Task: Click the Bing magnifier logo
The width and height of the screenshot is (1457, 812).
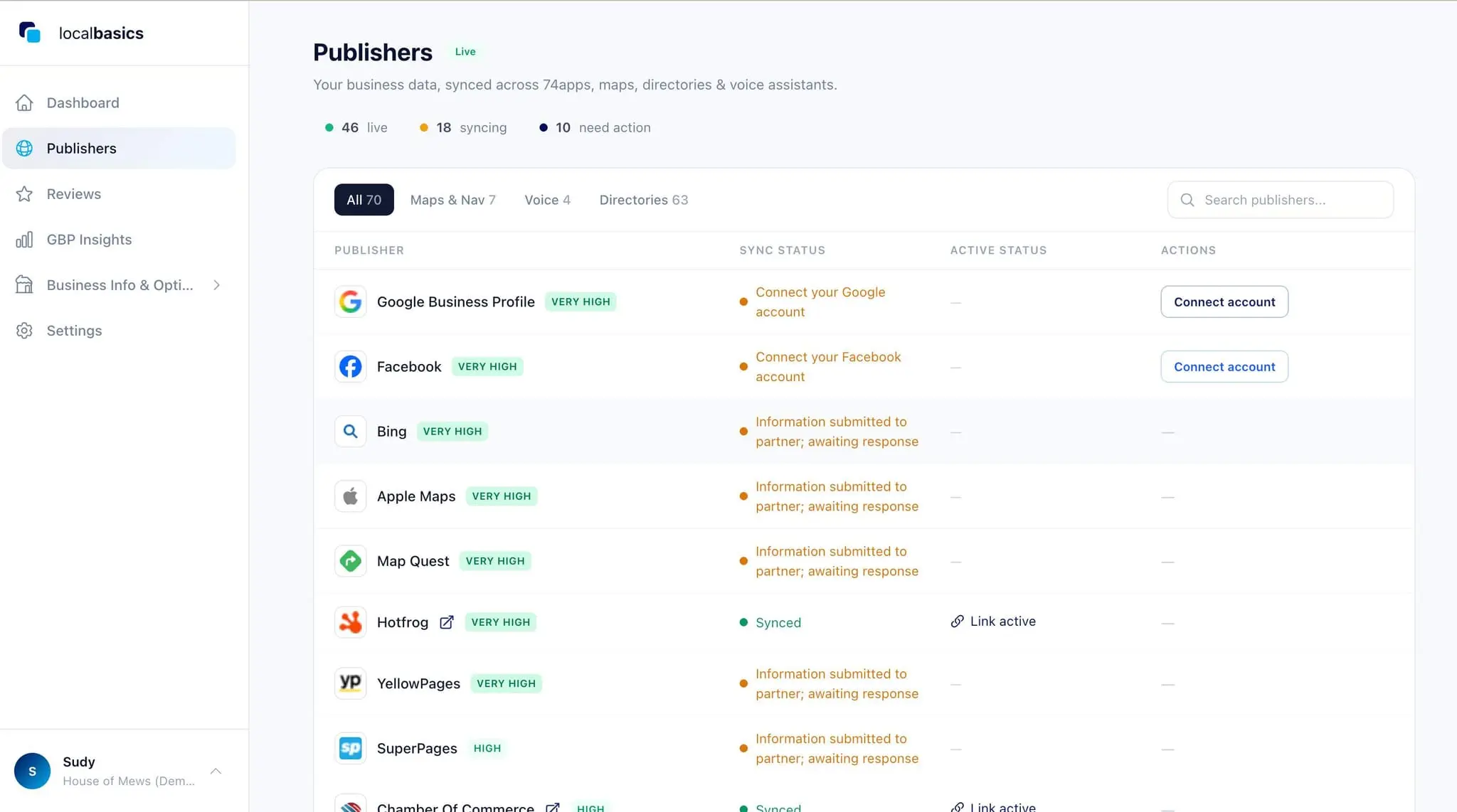Action: tap(351, 431)
